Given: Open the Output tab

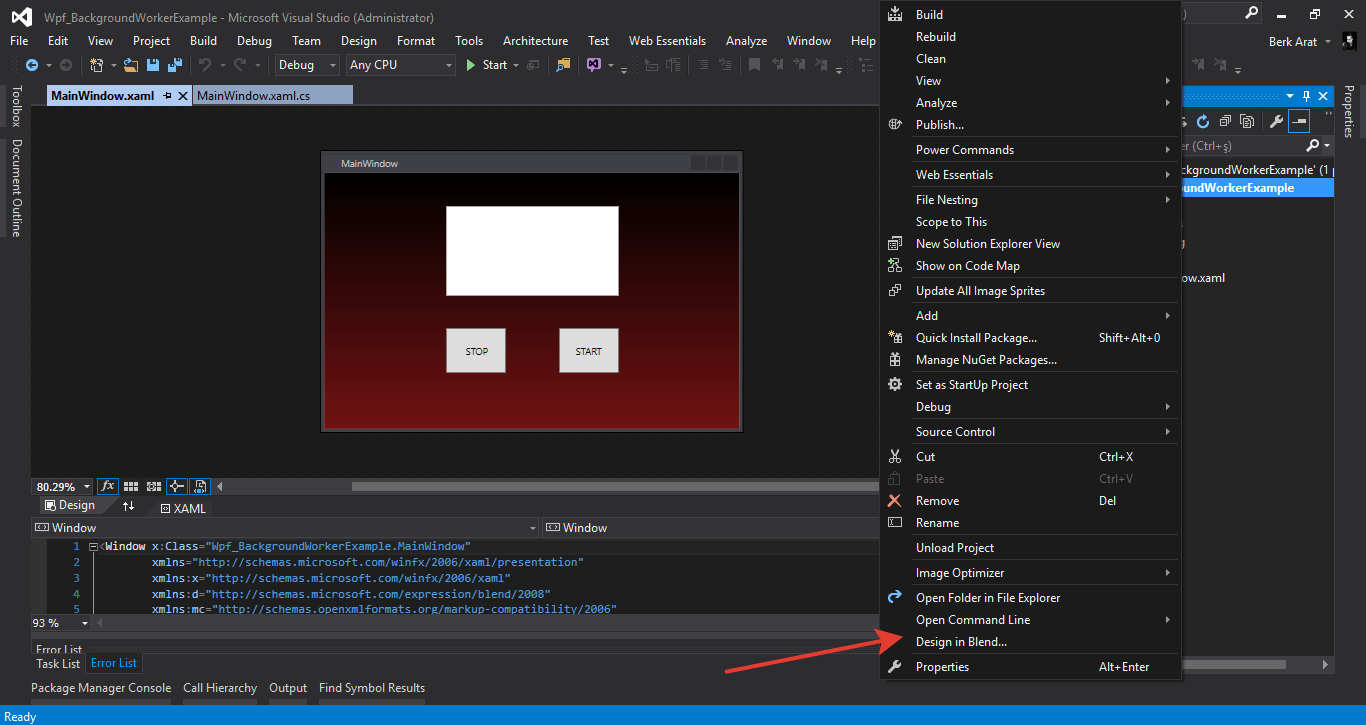Looking at the screenshot, I should (x=288, y=688).
